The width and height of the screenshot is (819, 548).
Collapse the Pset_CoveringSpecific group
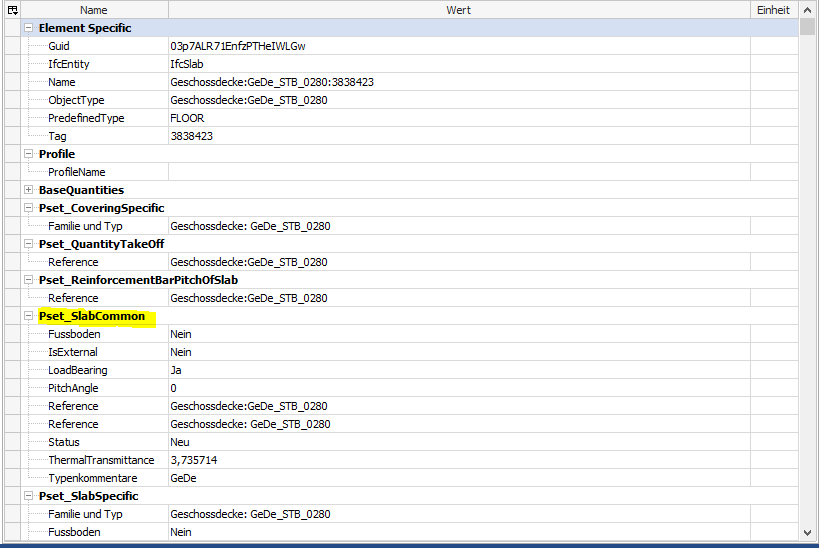[x=29, y=208]
